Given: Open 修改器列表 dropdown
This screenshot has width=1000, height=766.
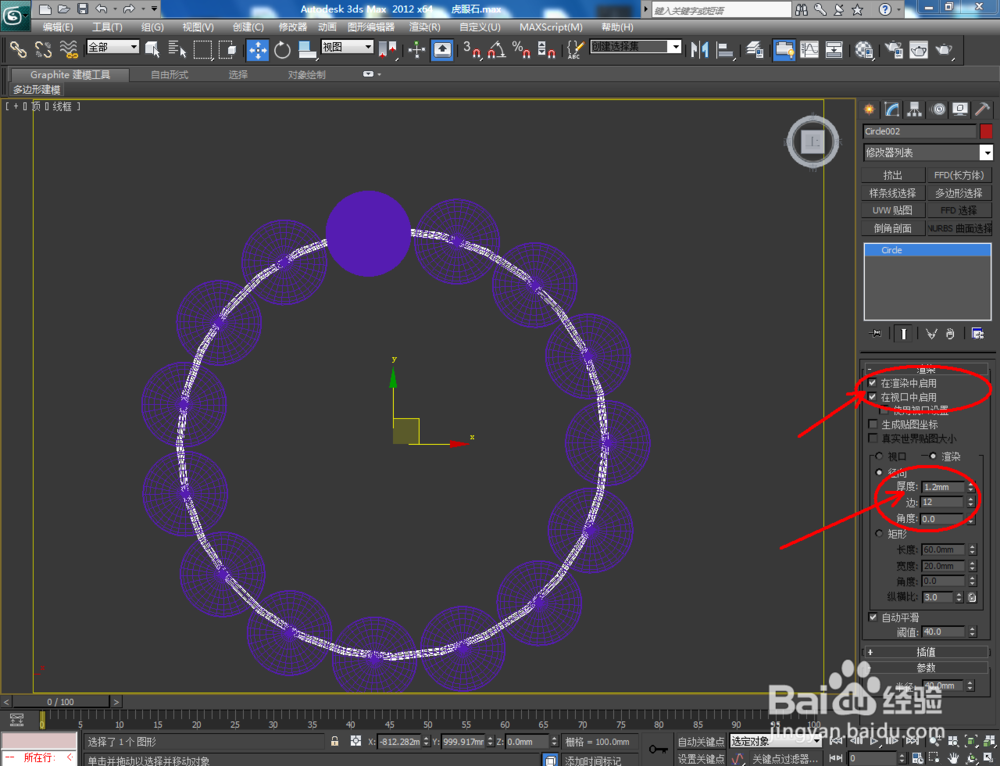Looking at the screenshot, I should coord(928,152).
